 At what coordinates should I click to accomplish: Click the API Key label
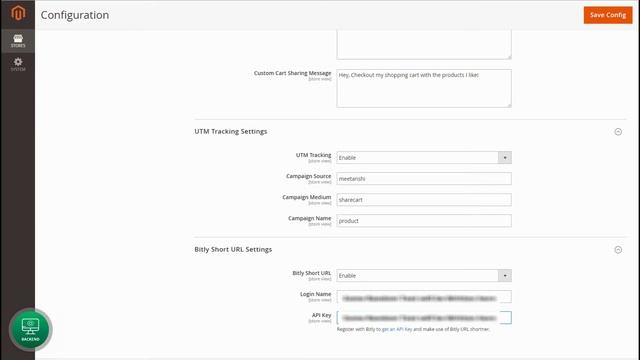point(321,315)
